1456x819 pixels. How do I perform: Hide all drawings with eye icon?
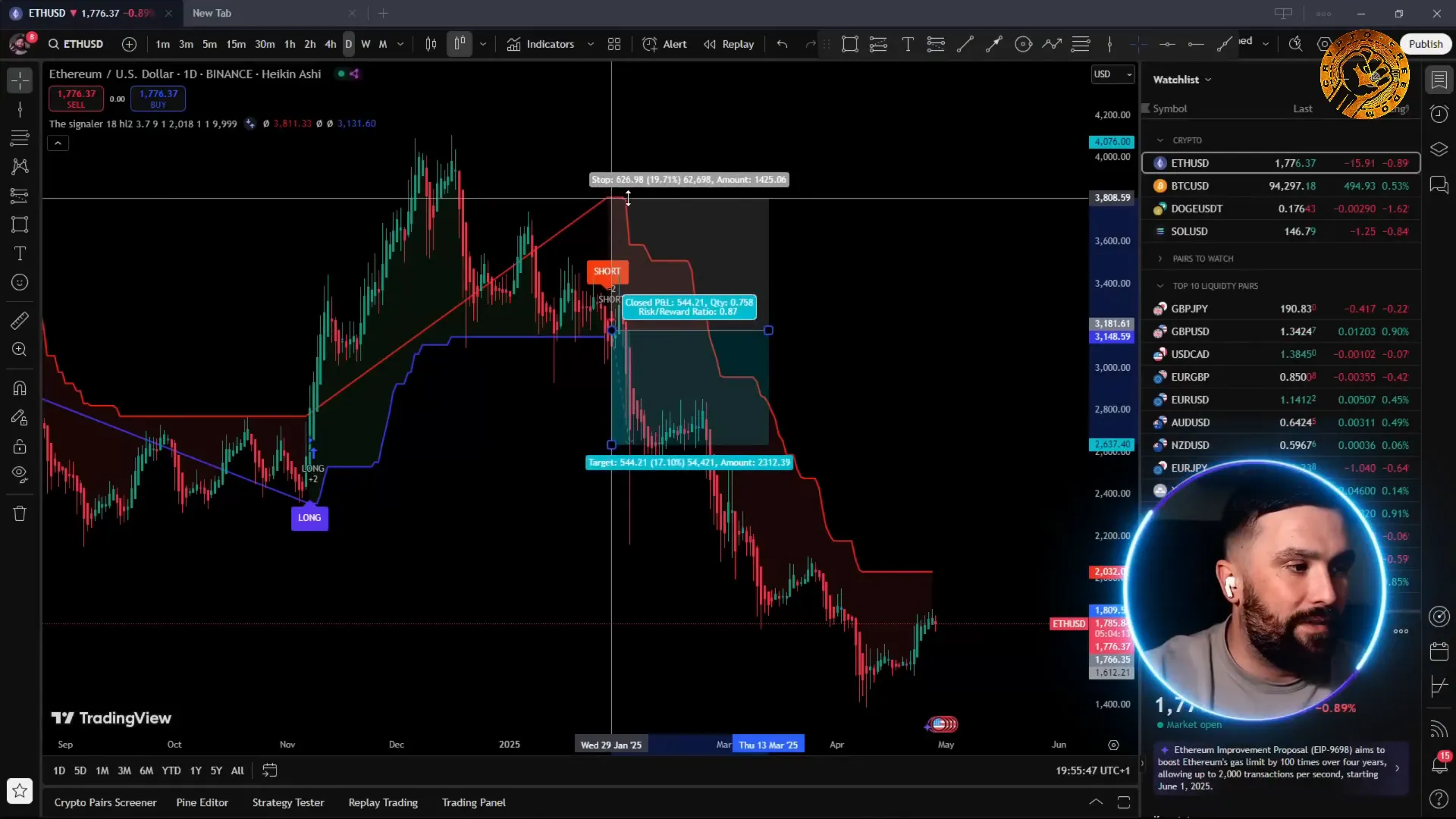click(20, 475)
